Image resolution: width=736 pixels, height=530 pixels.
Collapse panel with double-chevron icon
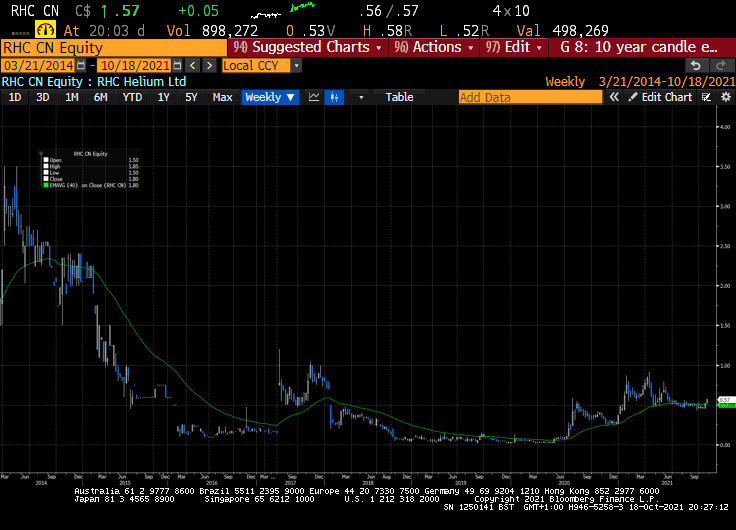coord(616,97)
